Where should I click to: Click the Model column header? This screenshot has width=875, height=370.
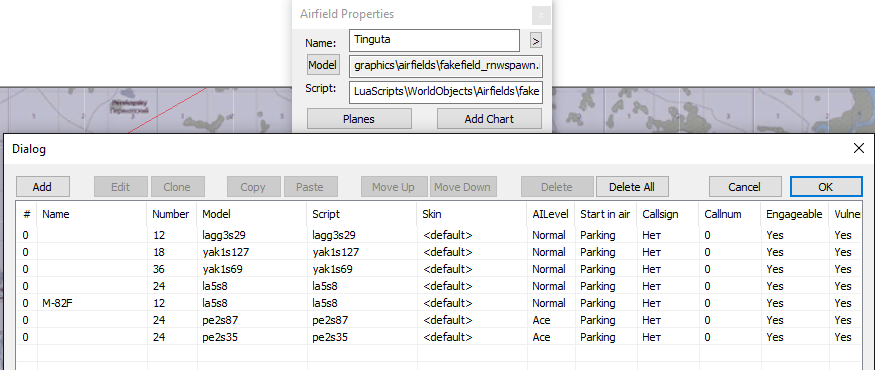pyautogui.click(x=252, y=214)
